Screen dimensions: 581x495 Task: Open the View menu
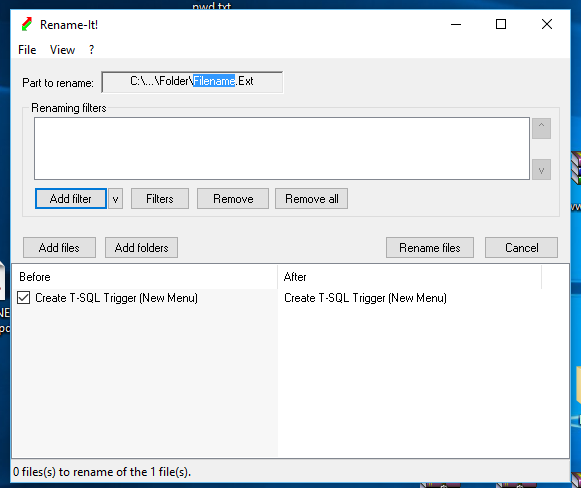pyautogui.click(x=62, y=50)
